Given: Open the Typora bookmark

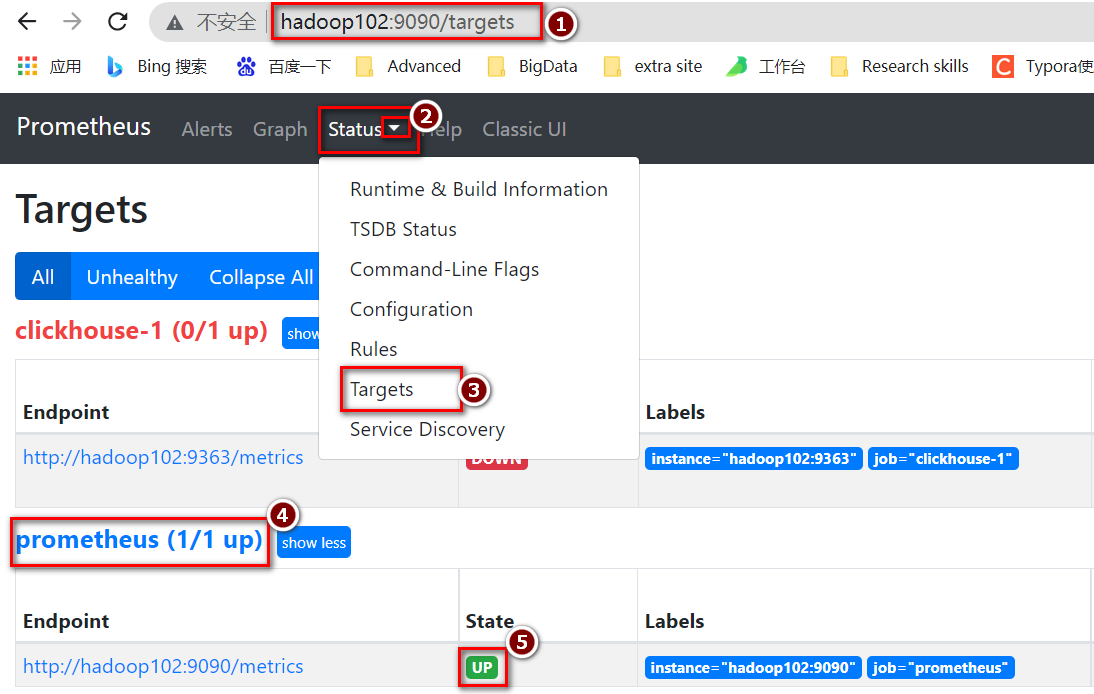Looking at the screenshot, I should [1042, 66].
